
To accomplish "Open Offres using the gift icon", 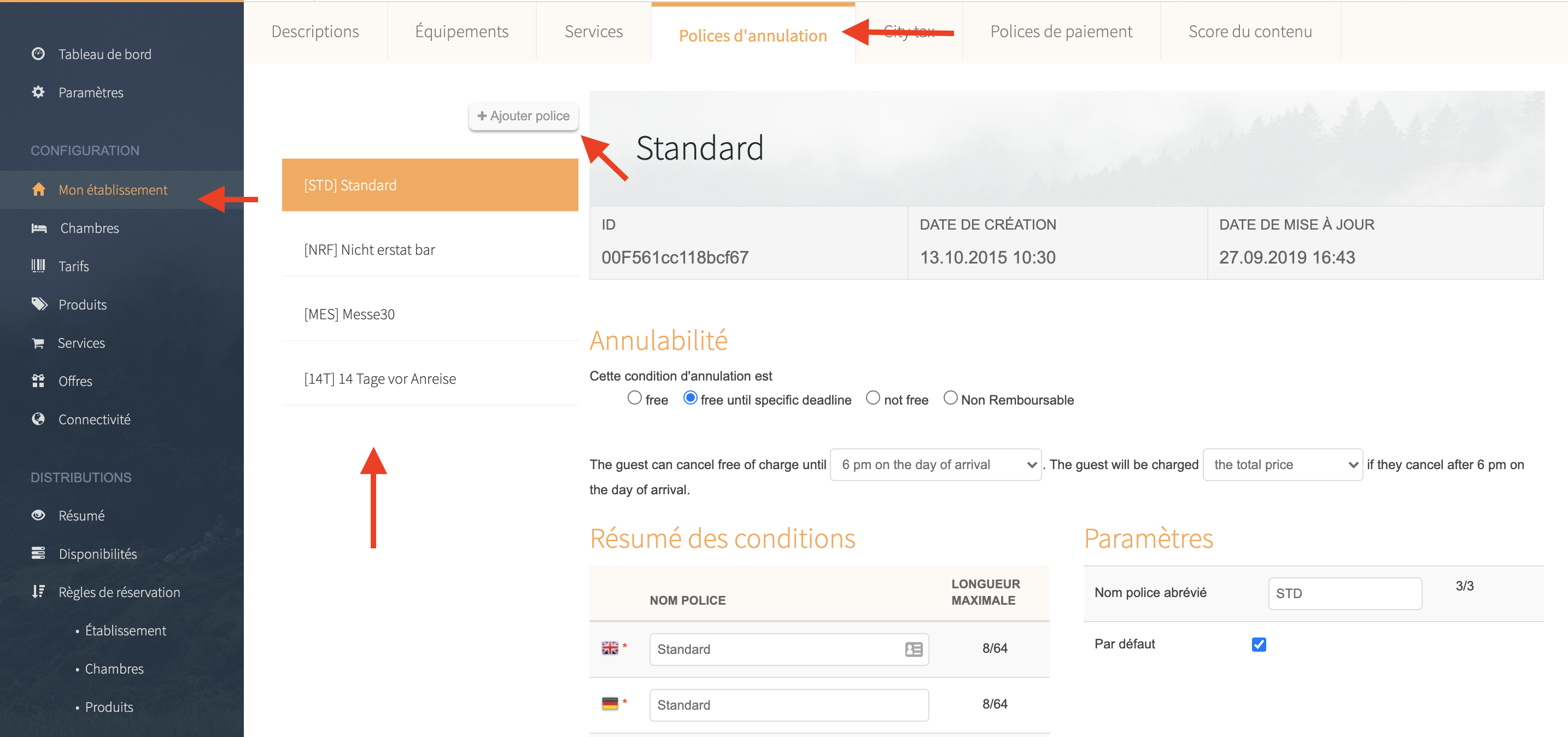I will [38, 381].
